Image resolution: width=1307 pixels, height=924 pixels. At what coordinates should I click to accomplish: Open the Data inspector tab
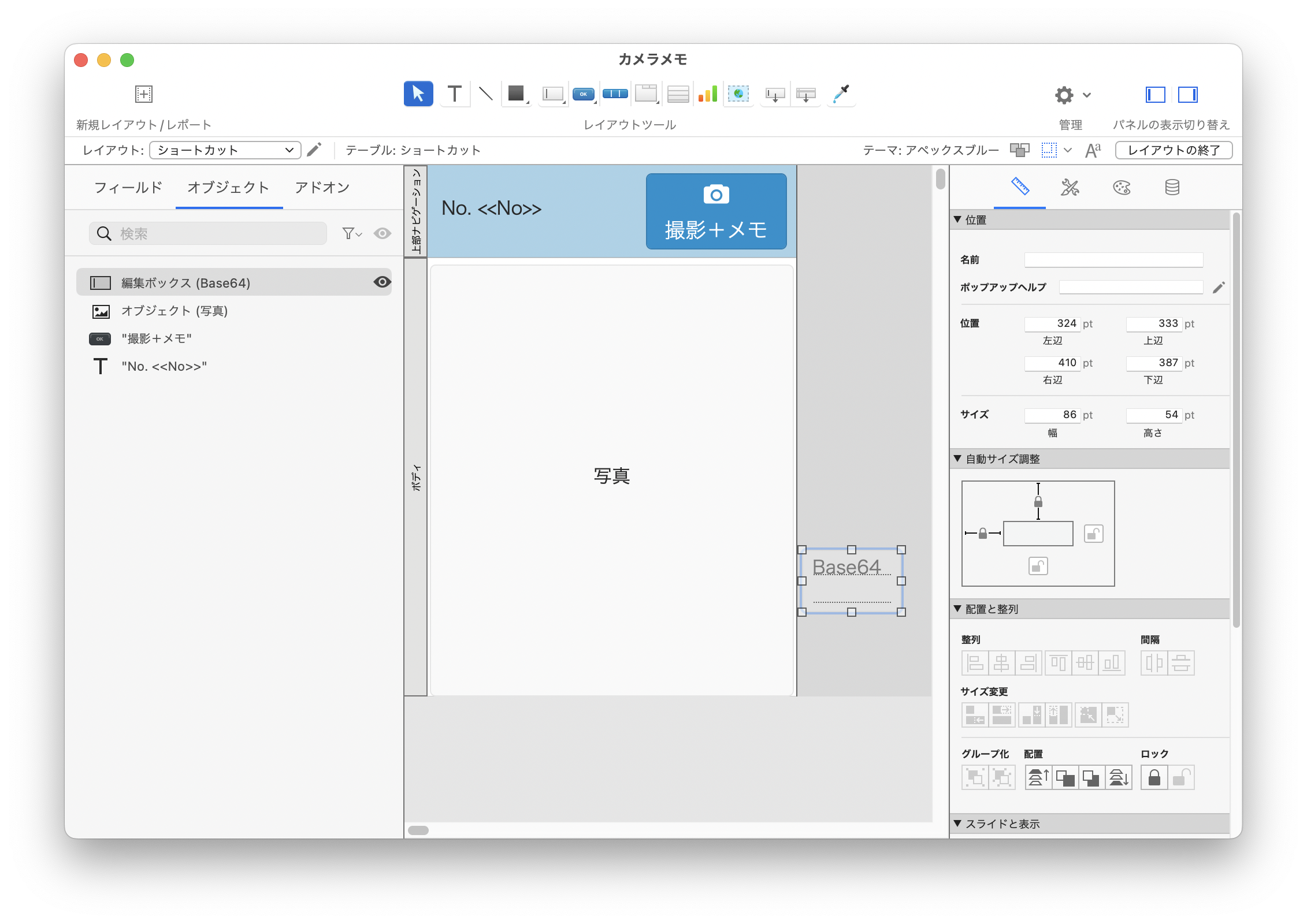pyautogui.click(x=1172, y=187)
